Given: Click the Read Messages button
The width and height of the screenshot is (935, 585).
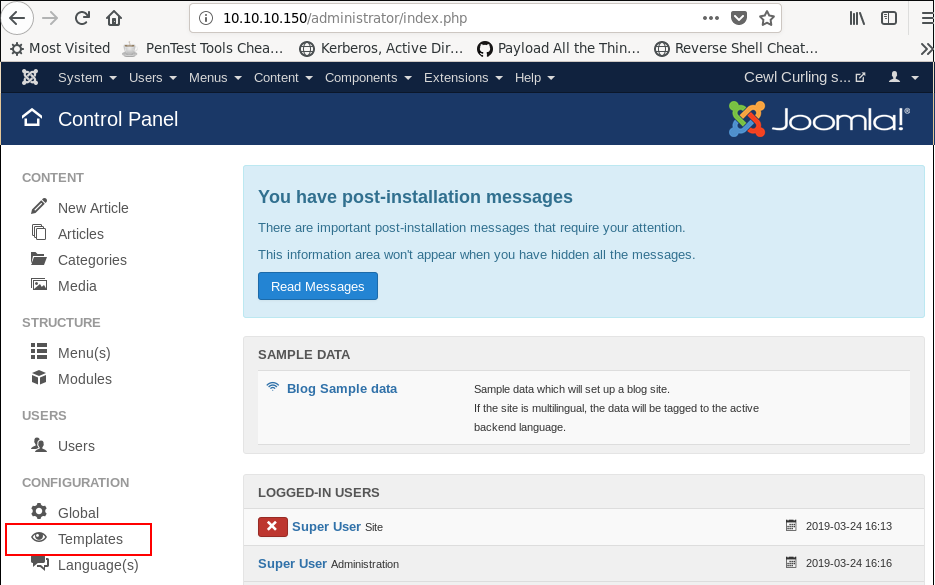Looking at the screenshot, I should [318, 286].
